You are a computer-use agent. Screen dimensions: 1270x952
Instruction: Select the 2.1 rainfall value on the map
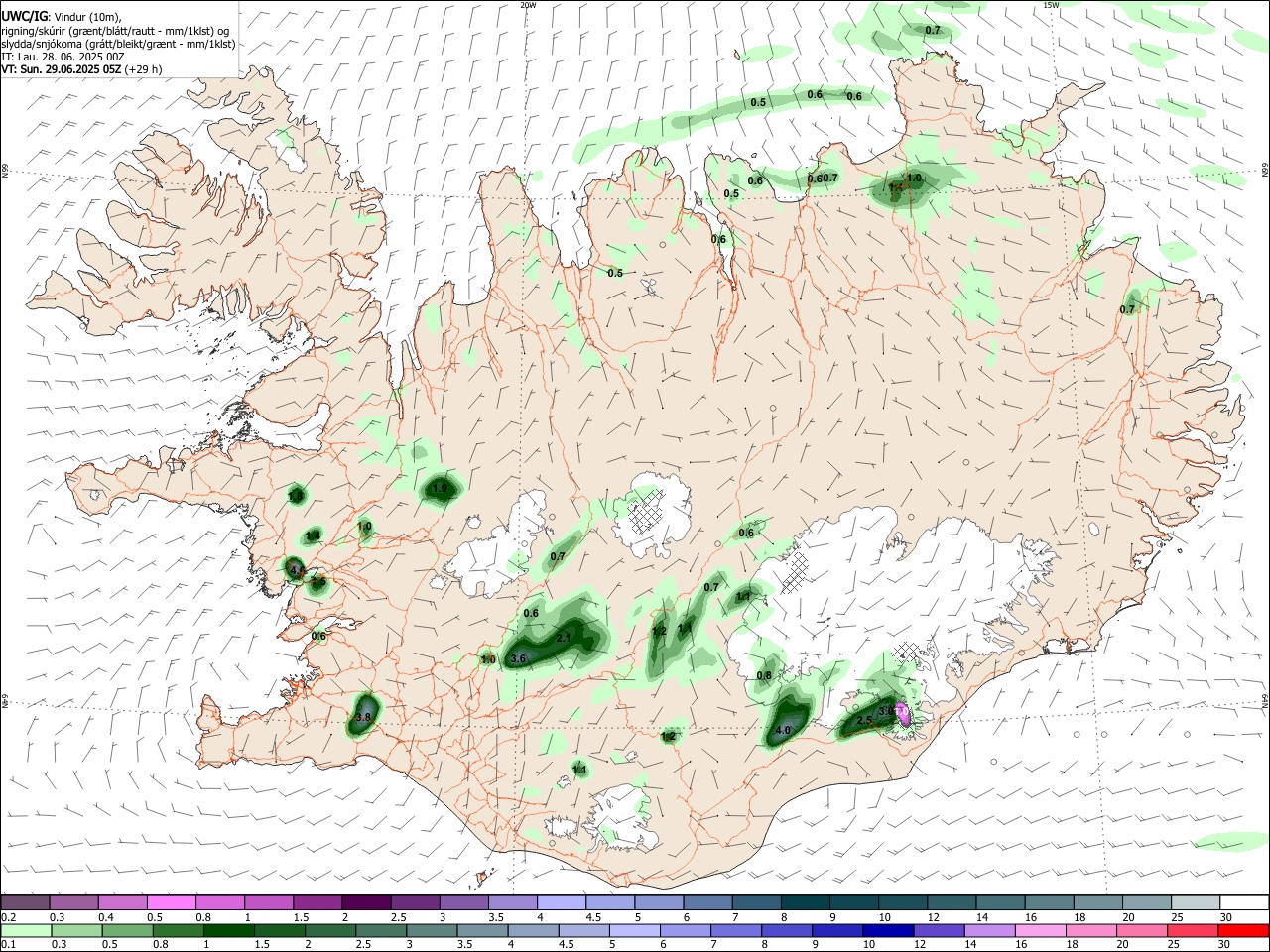(563, 637)
